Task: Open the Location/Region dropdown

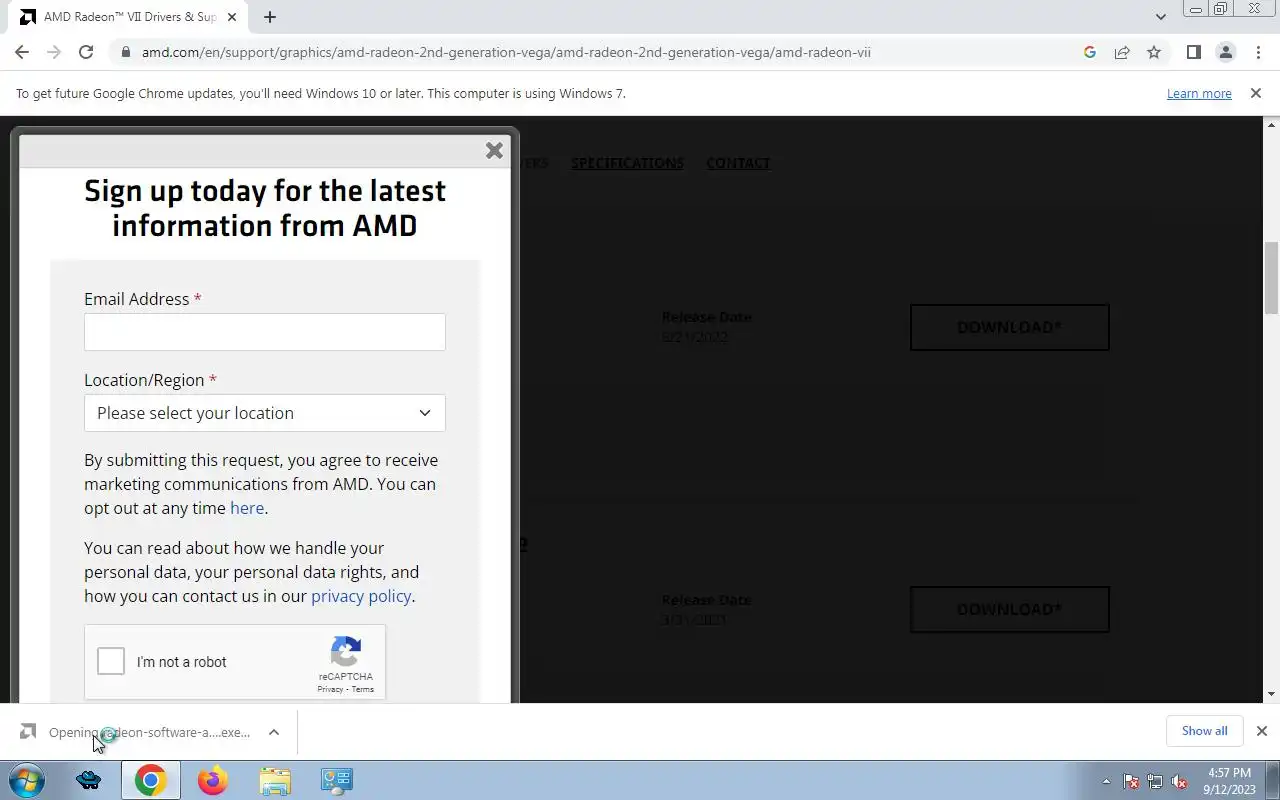Action: click(x=265, y=413)
